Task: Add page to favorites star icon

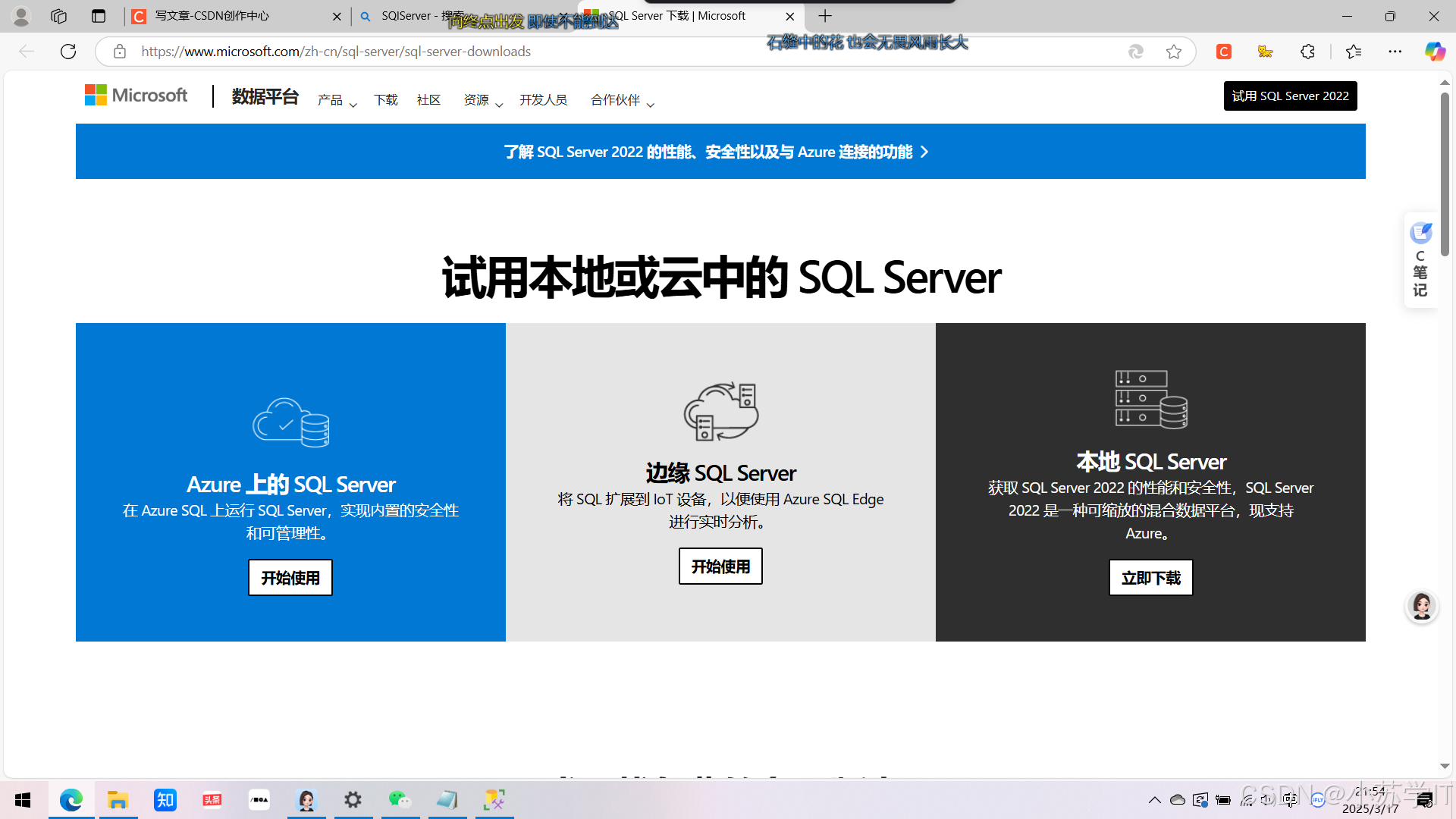Action: [1174, 52]
